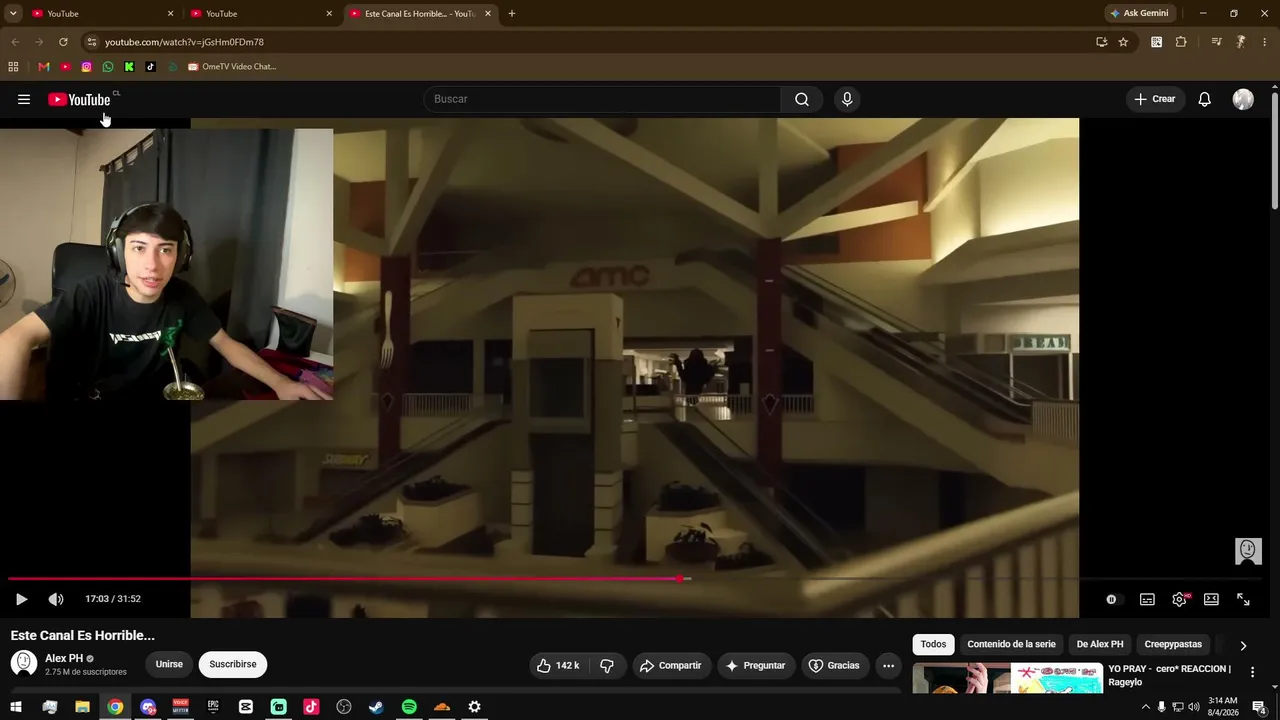Select the Creepypastas filter chip
The width and height of the screenshot is (1280, 720).
1173,644
